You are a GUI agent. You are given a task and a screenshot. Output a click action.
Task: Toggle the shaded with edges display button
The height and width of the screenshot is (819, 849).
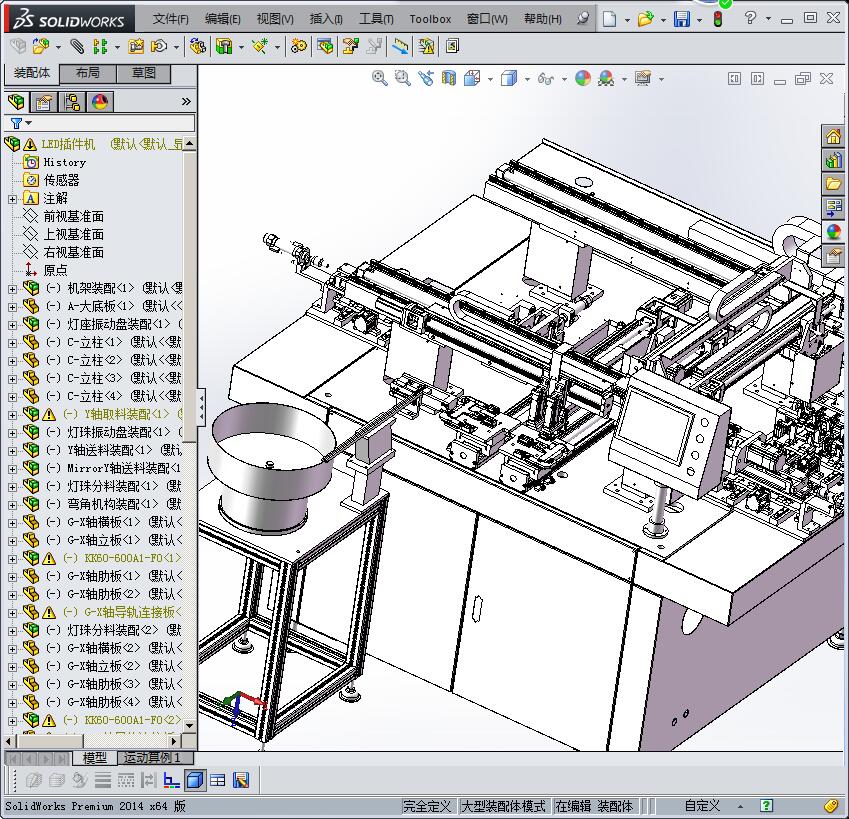coord(195,780)
